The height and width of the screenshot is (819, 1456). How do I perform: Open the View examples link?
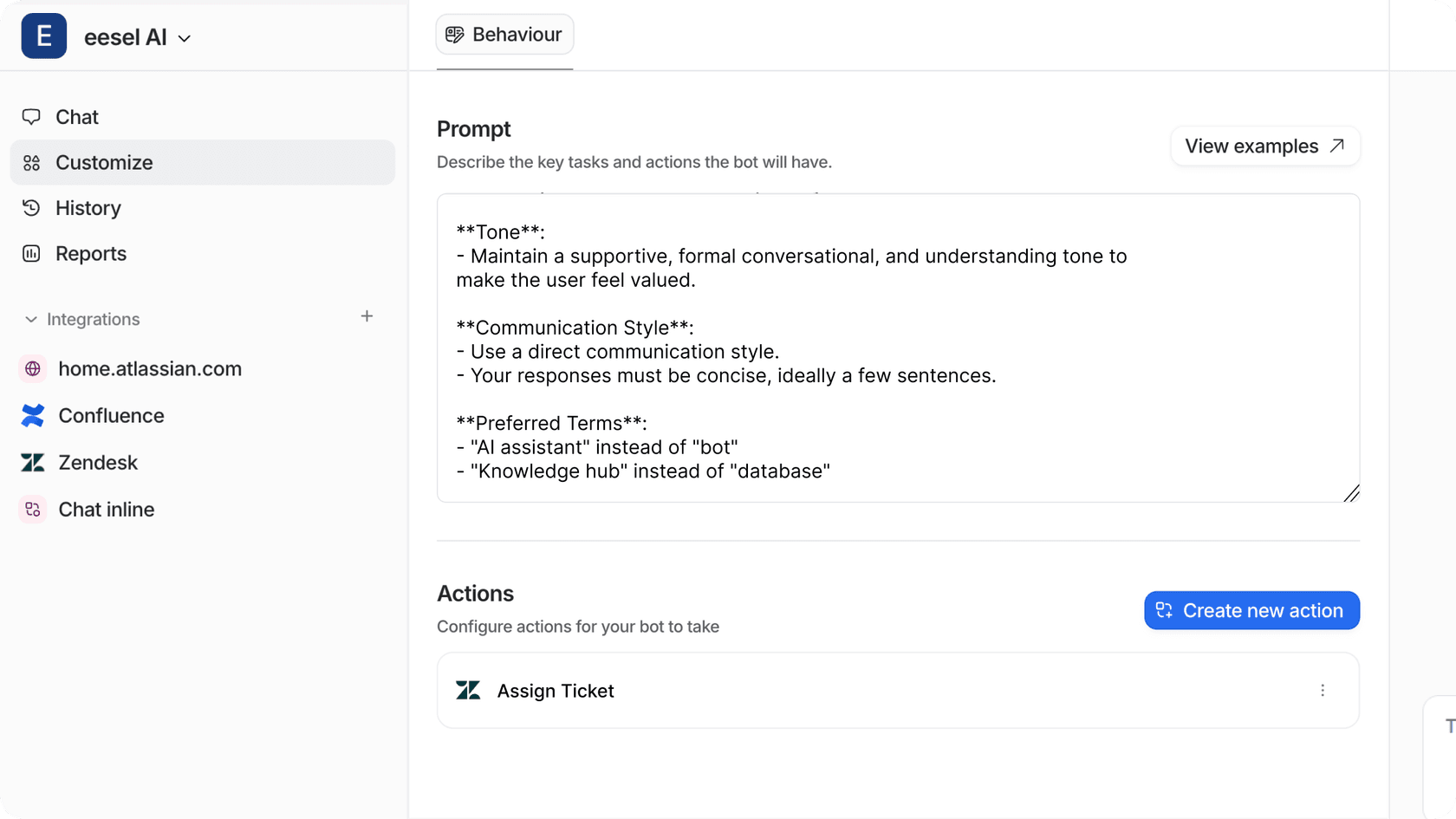1264,146
